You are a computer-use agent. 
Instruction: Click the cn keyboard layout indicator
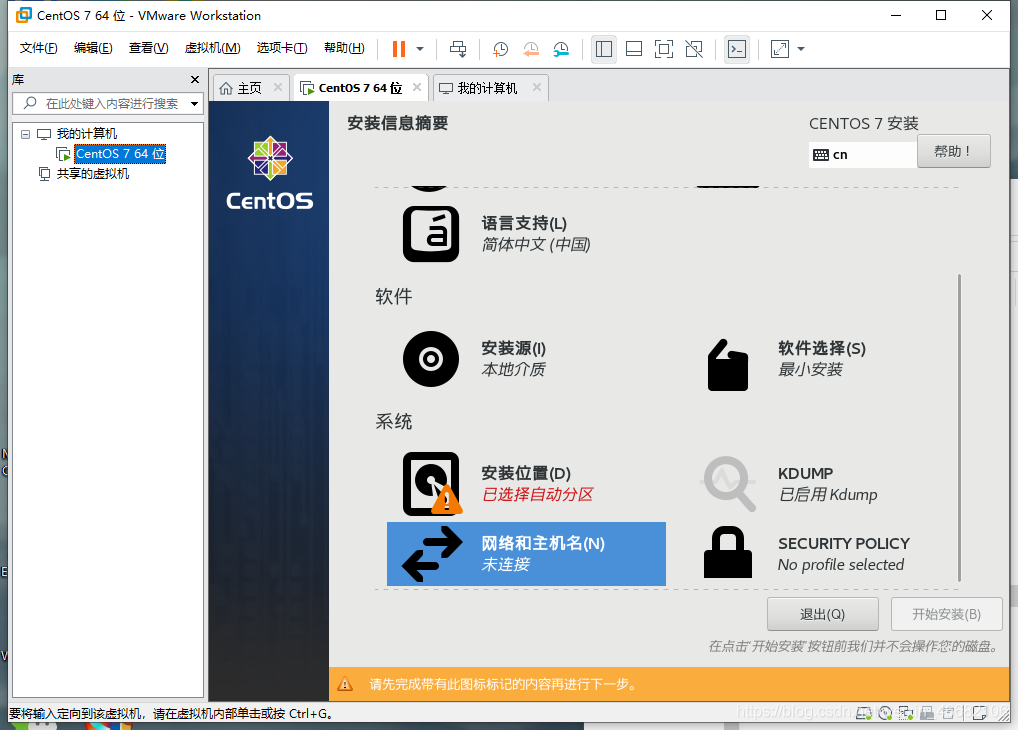point(862,155)
